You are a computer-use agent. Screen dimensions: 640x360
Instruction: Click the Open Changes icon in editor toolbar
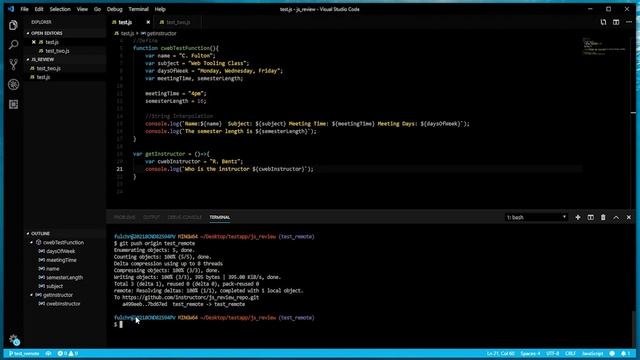click(x=603, y=22)
